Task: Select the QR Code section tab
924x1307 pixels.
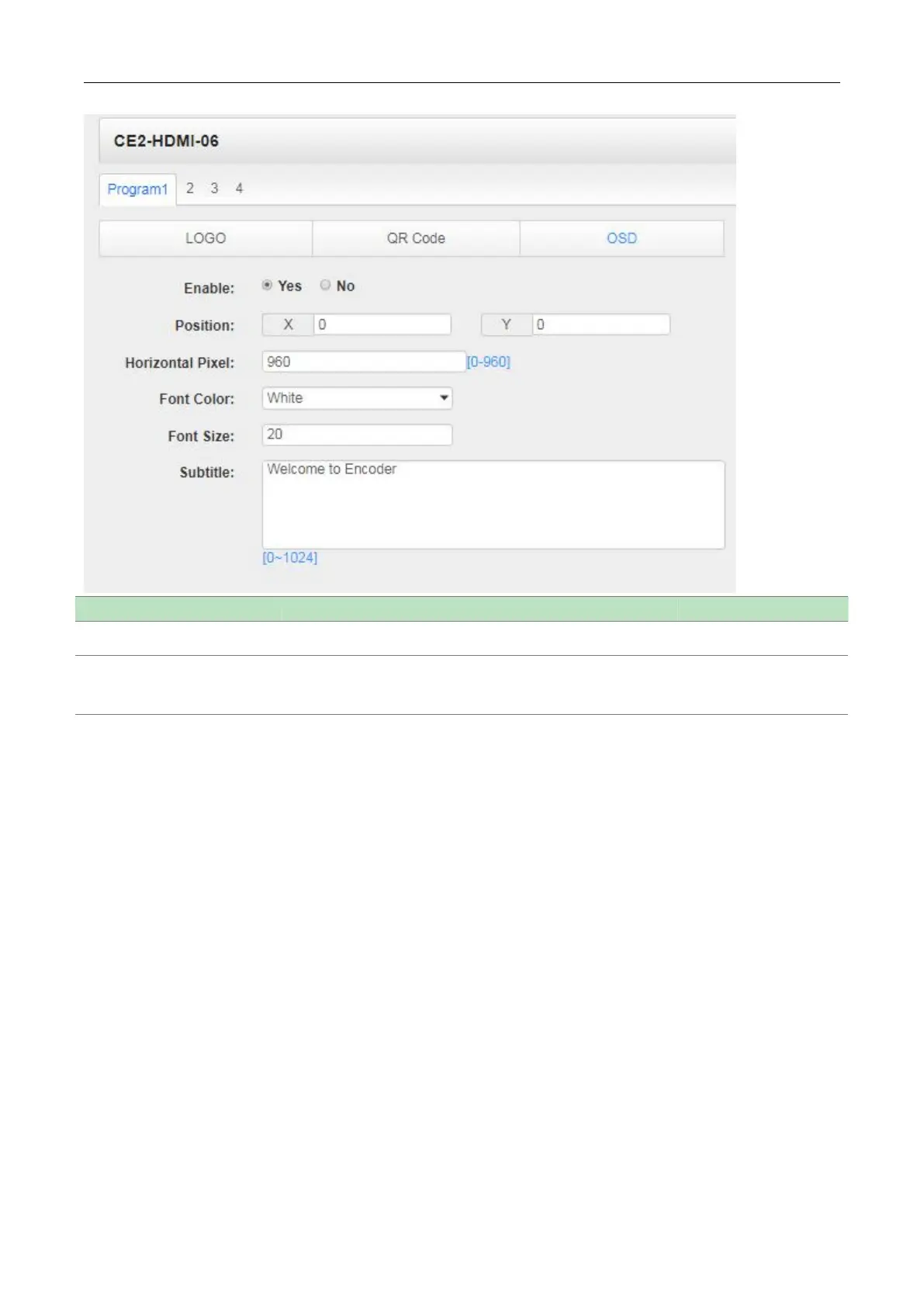Action: coord(416,238)
